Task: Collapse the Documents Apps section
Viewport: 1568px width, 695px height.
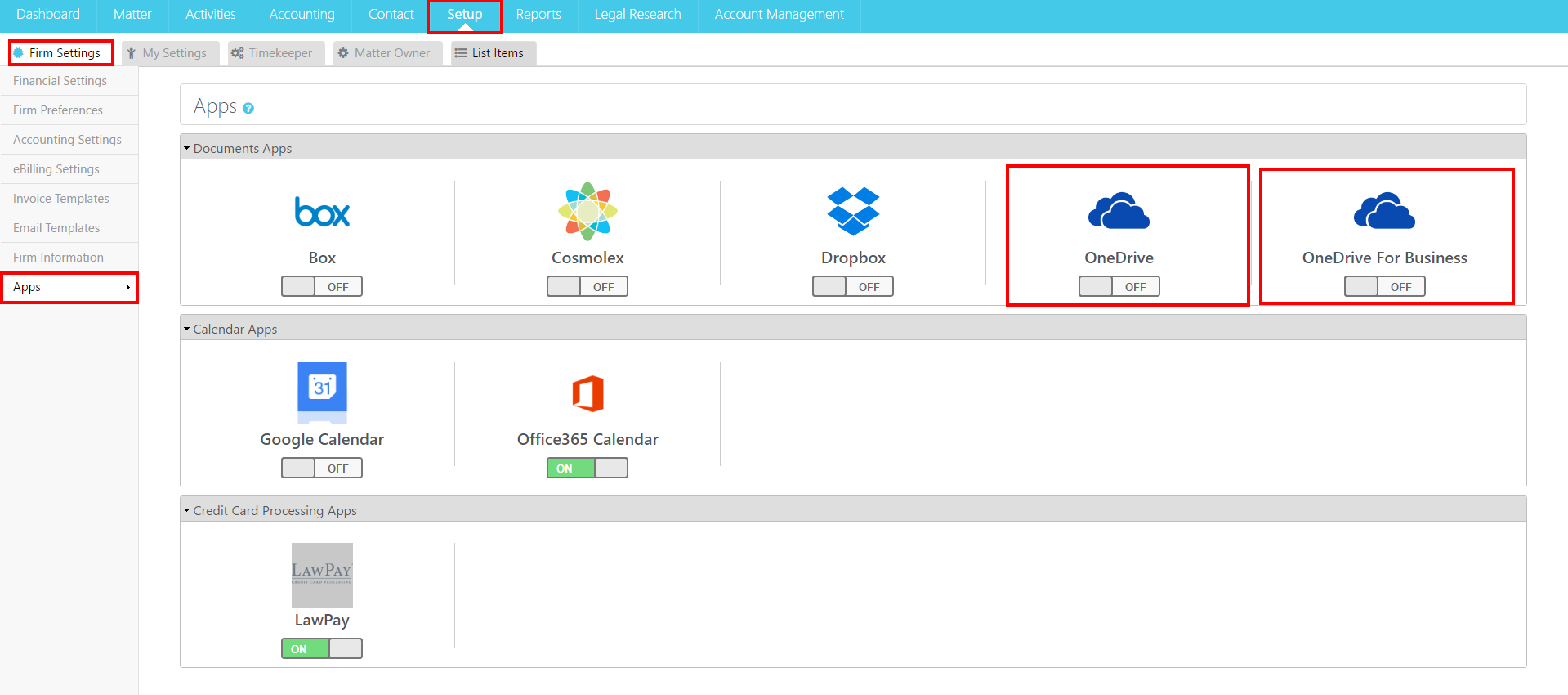Action: [186, 149]
